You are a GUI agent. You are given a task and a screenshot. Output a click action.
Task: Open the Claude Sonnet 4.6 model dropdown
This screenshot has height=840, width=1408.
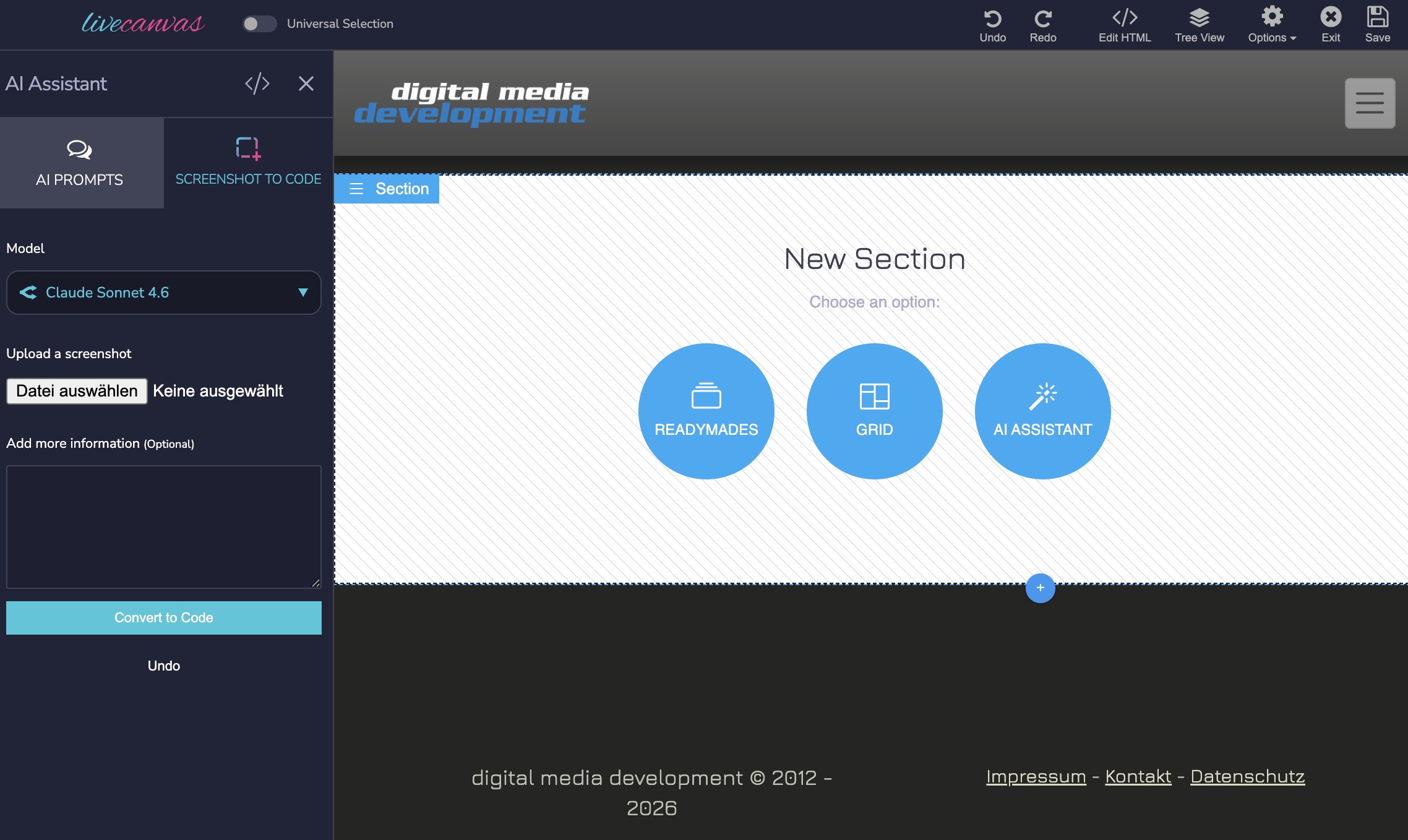(x=164, y=293)
